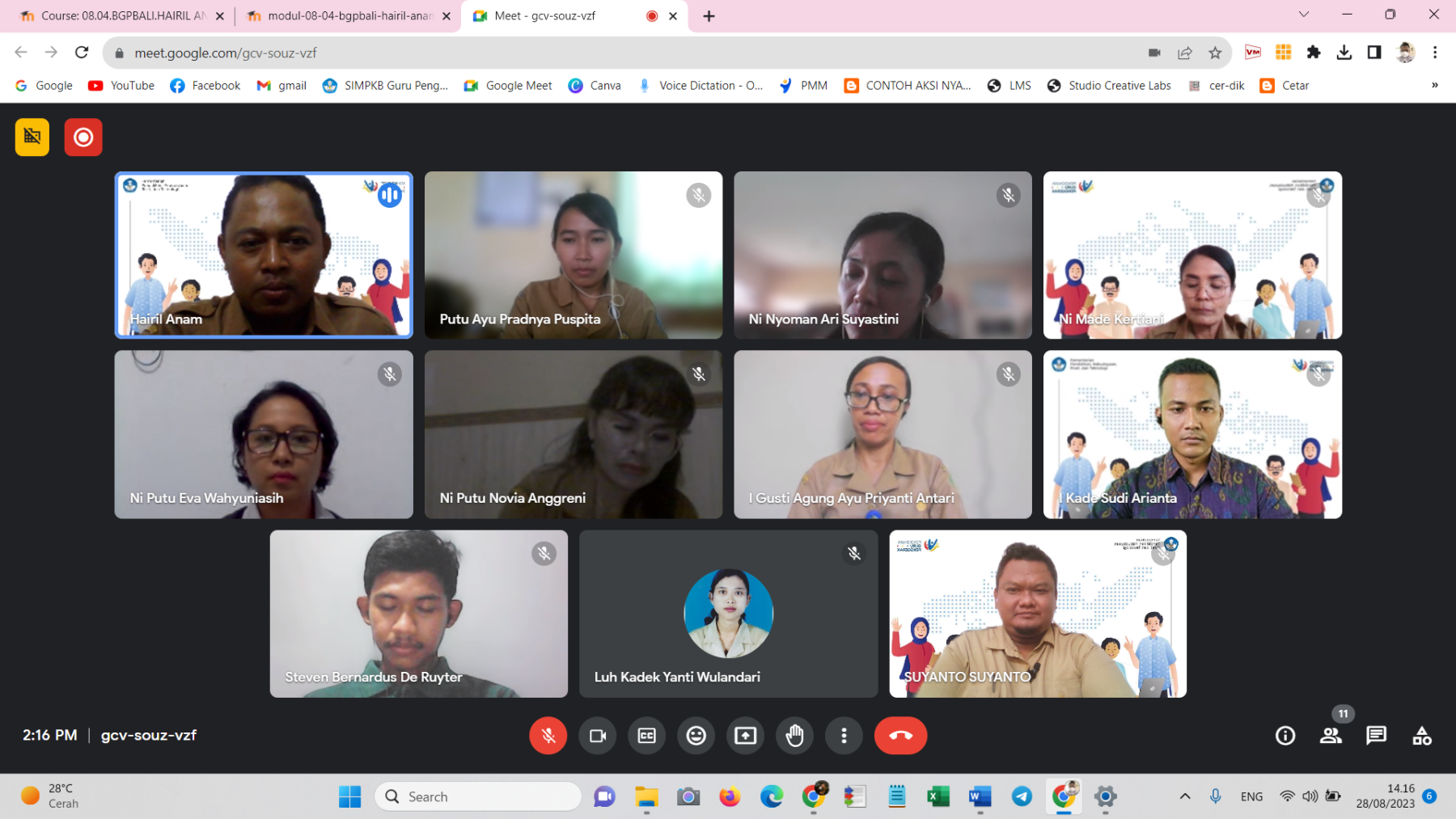
Task: Click the Windows taskbar Search box
Action: pyautogui.click(x=477, y=796)
